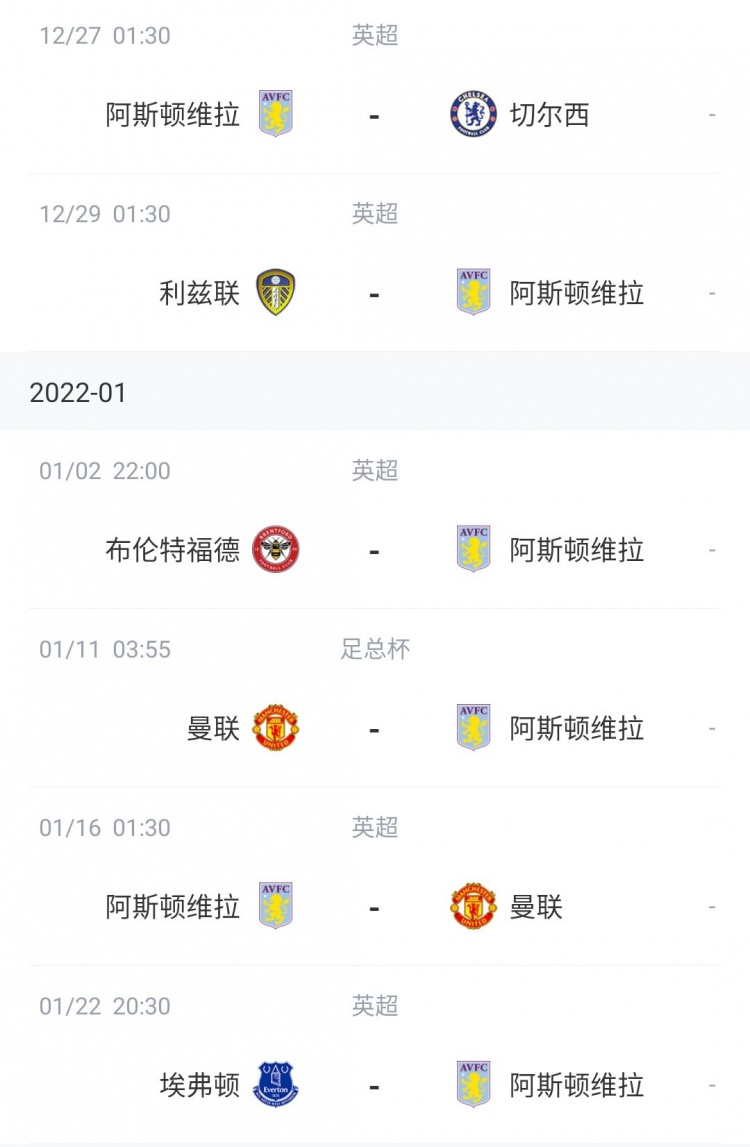Tap the Chelsea club crest
The image size is (750, 1147).
click(473, 114)
